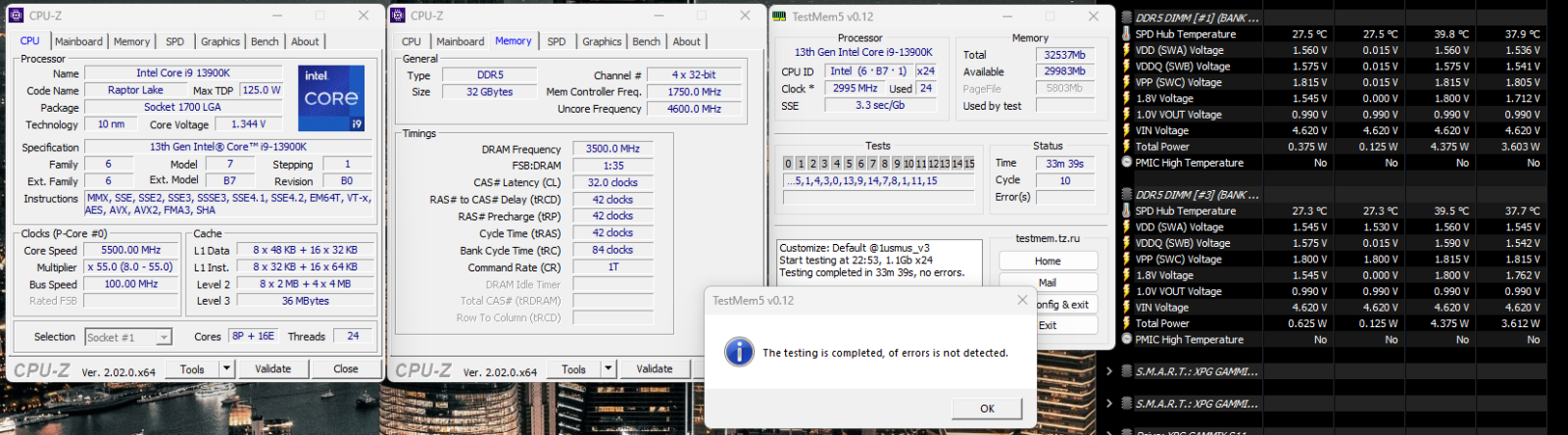Click lightning icon for DIMM #3 1.0V VOUT Voltage
The width and height of the screenshot is (1568, 435).
[x=1127, y=291]
